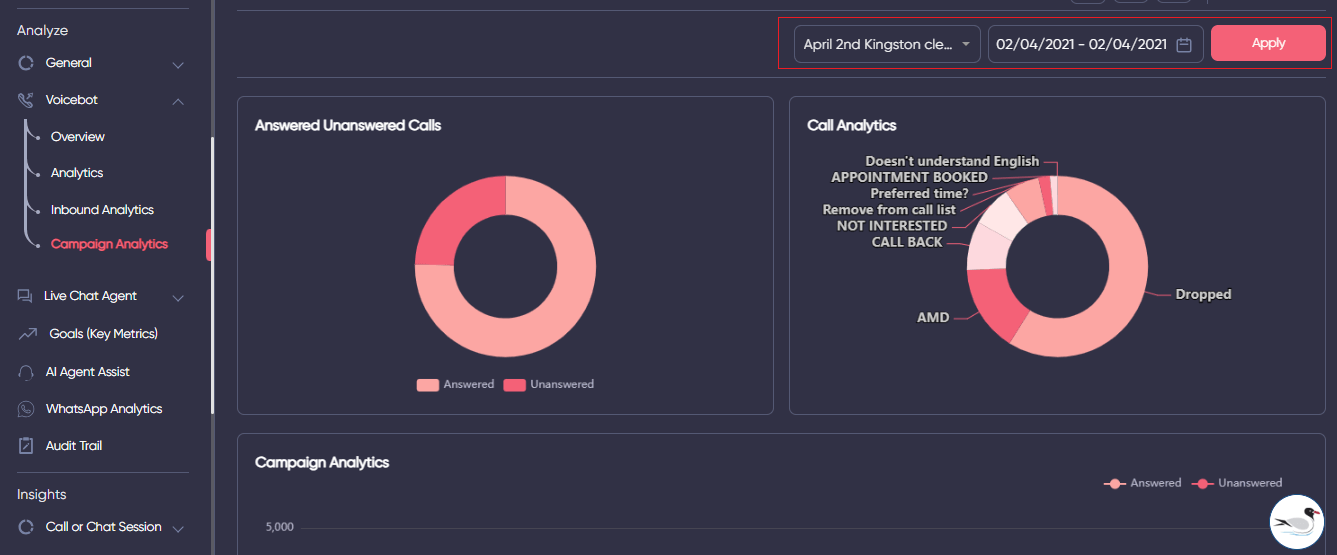Click the Call or Chat Session icon
The height and width of the screenshot is (555, 1337).
coord(26,527)
